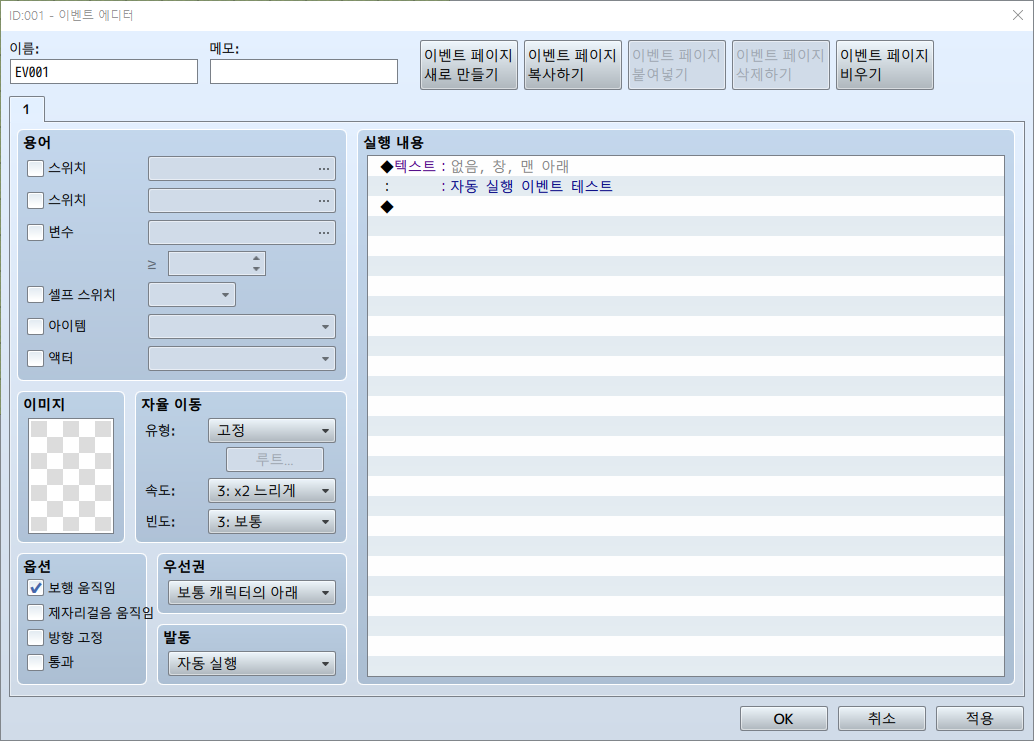Open the 빈도 dropdown showing 보통
Screen dimensions: 1034x741
272,521
